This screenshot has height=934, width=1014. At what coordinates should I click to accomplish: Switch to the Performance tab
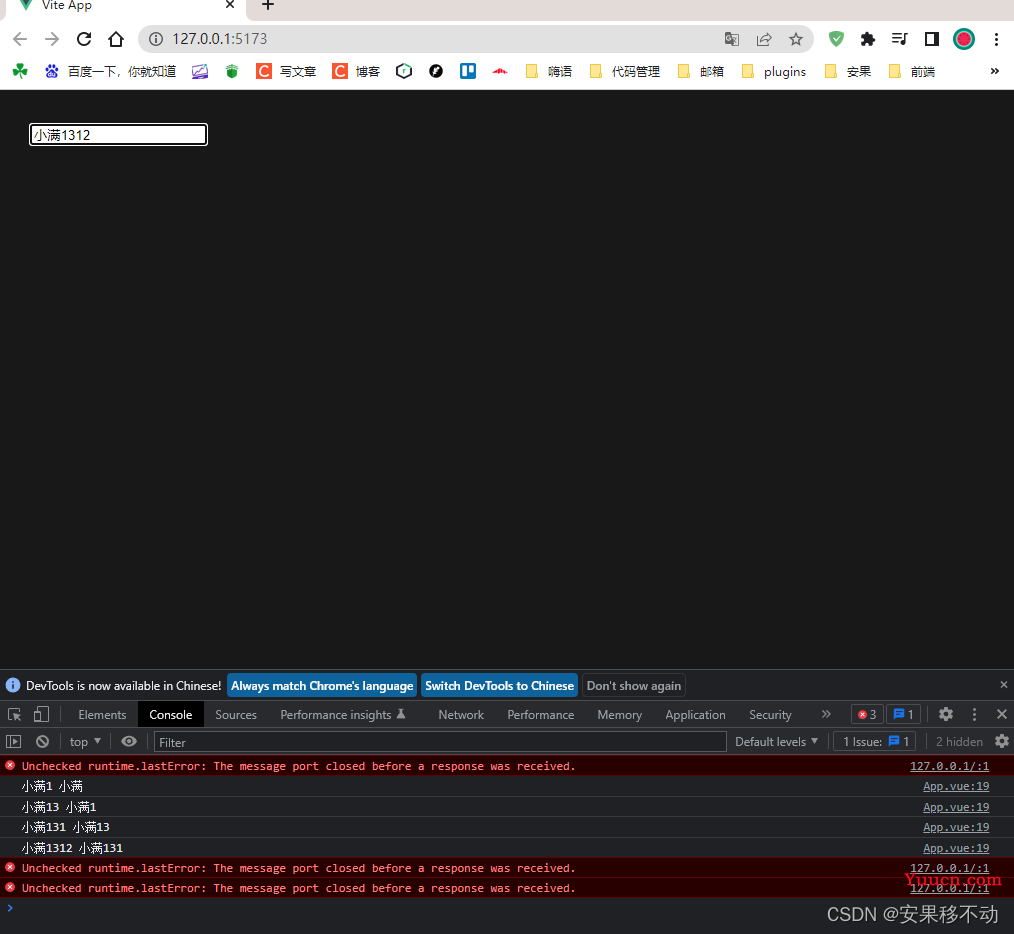click(x=541, y=715)
